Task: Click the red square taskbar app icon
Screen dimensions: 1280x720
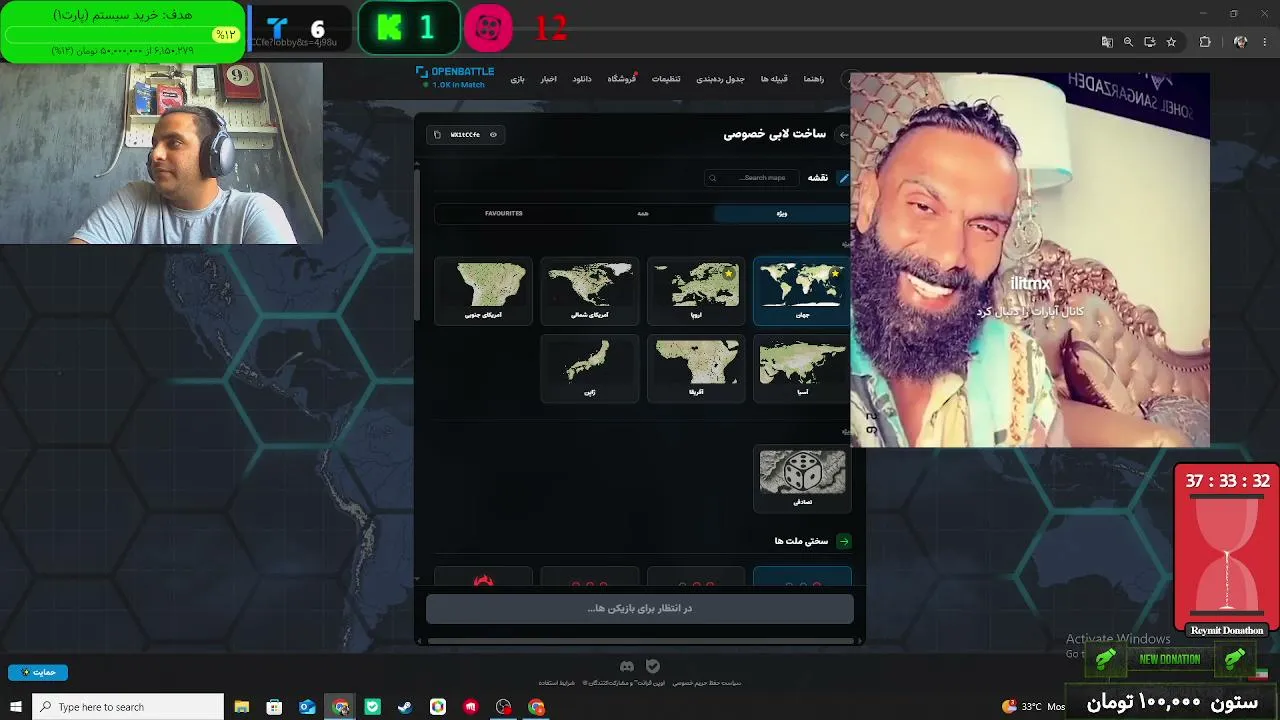Action: click(x=471, y=707)
